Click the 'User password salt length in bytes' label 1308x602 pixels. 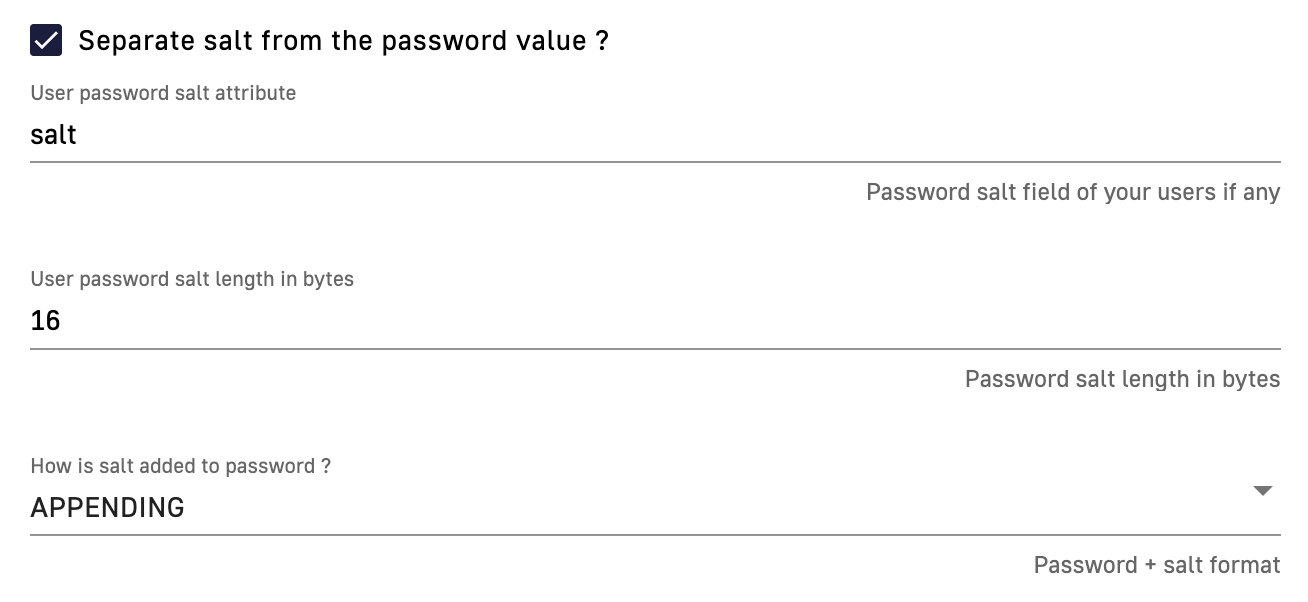(192, 279)
